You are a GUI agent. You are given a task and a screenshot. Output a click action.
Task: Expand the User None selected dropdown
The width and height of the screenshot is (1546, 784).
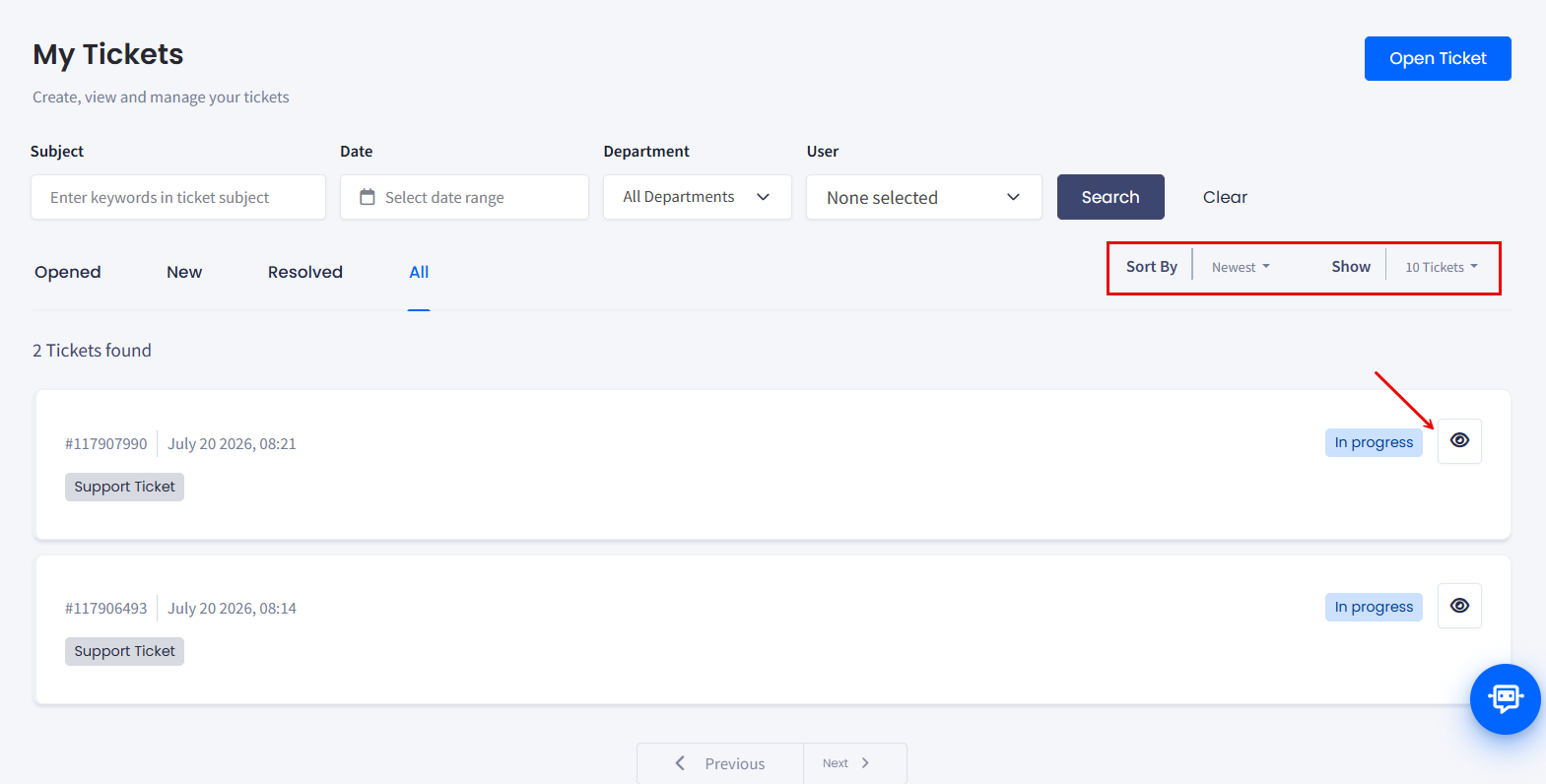pyautogui.click(x=924, y=197)
